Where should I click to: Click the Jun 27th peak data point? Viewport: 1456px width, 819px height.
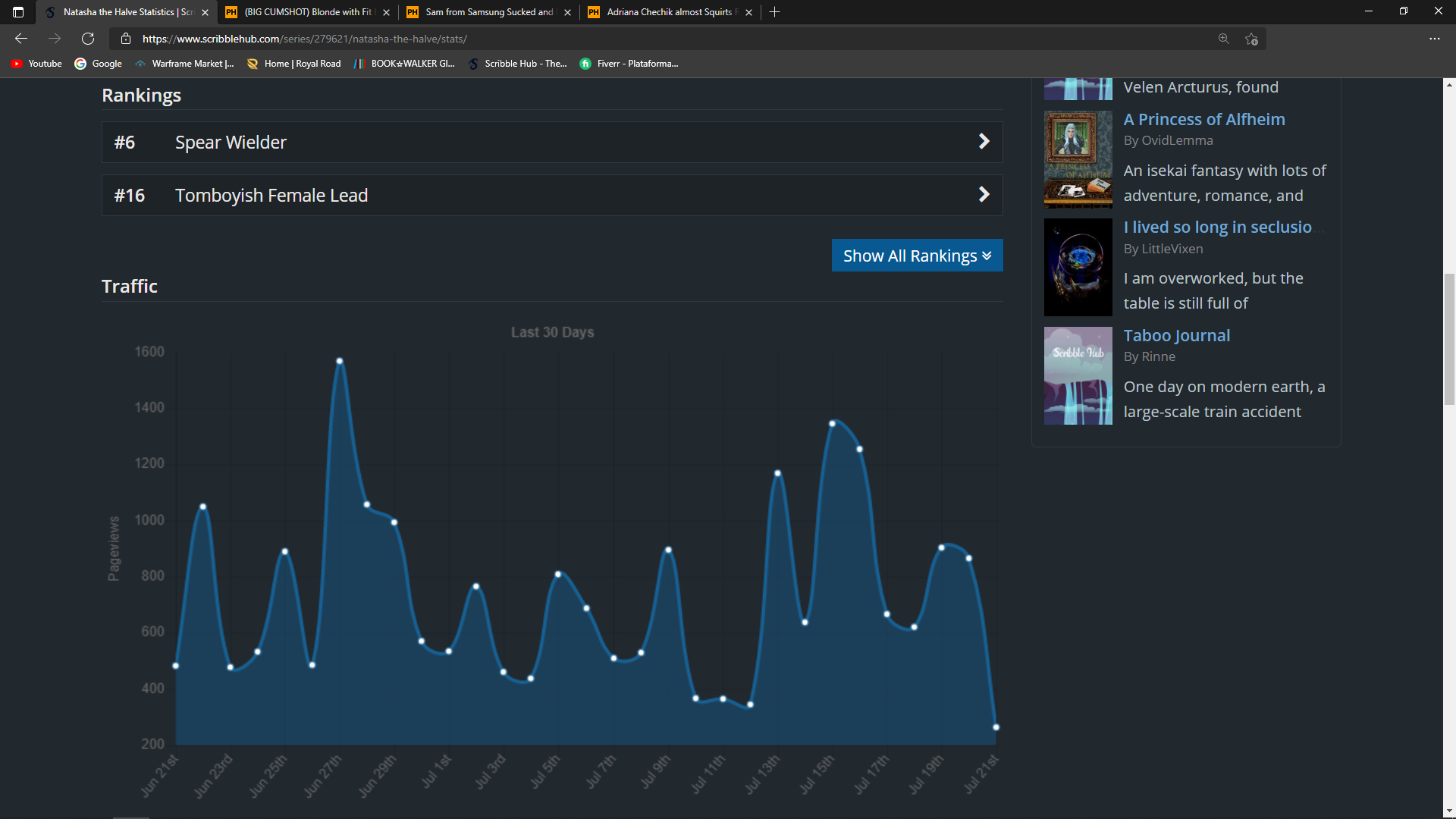pyautogui.click(x=339, y=361)
